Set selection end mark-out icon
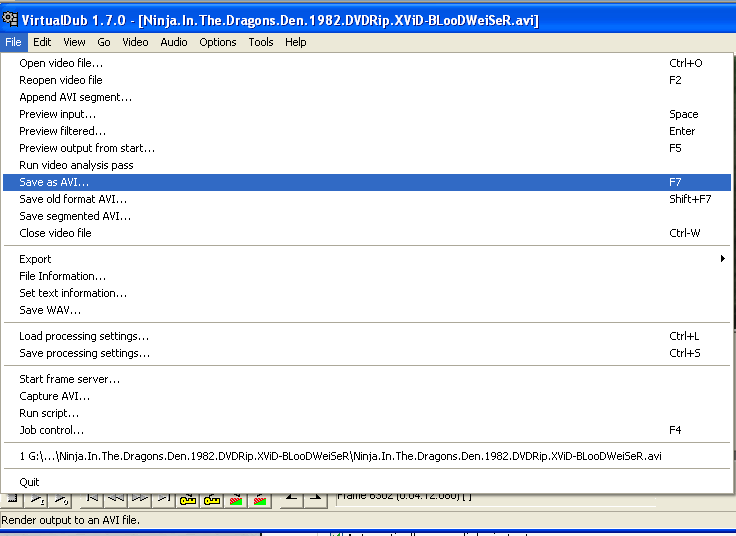 click(315, 500)
